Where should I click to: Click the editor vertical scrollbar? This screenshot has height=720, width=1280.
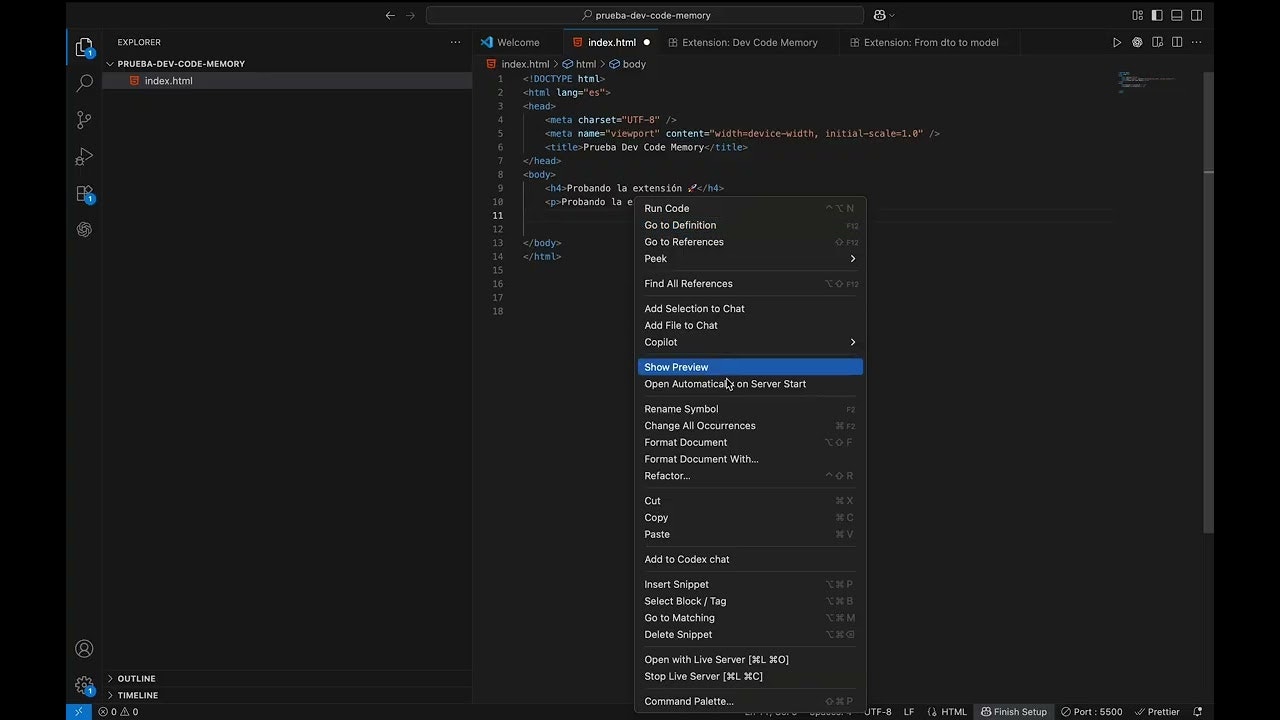(1209, 300)
